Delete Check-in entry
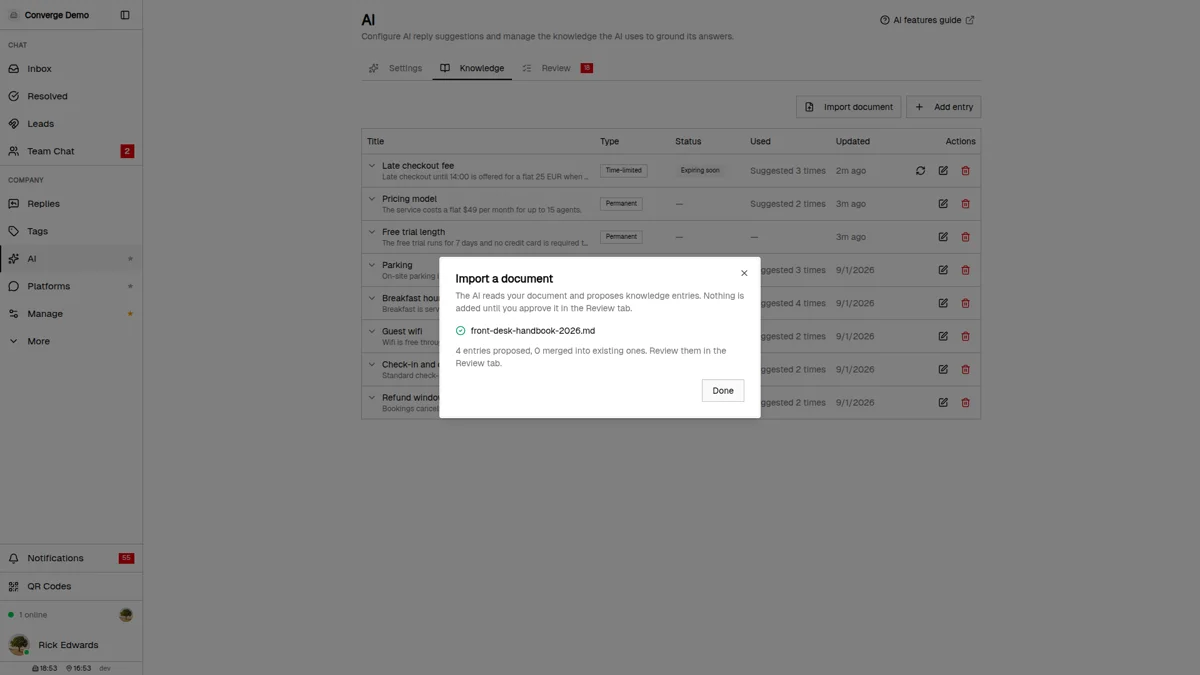This screenshot has height=675, width=1200. point(965,369)
